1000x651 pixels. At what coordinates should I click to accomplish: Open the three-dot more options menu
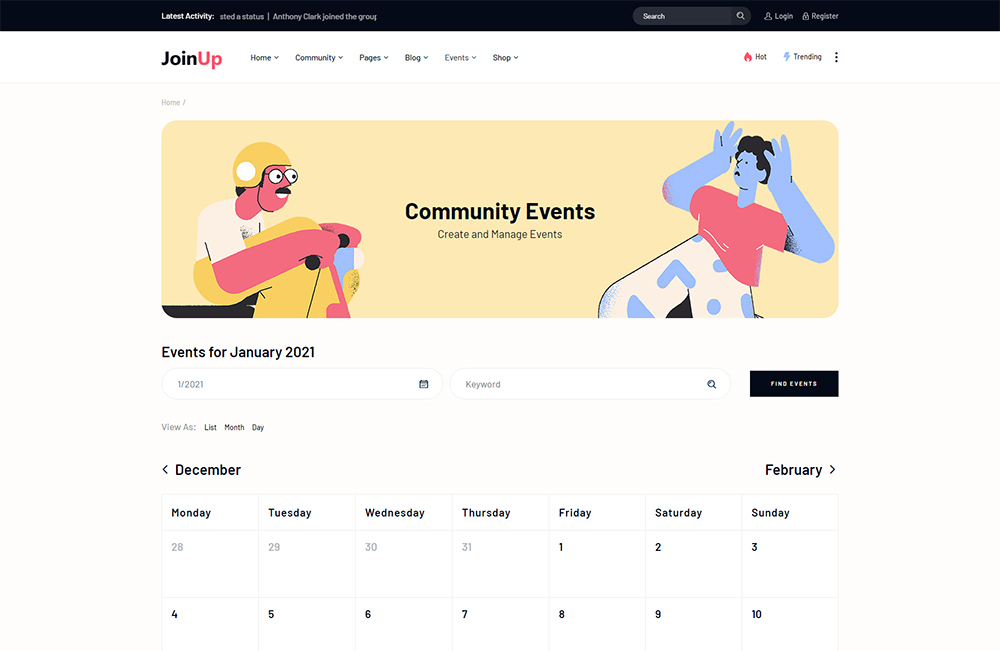(x=836, y=57)
